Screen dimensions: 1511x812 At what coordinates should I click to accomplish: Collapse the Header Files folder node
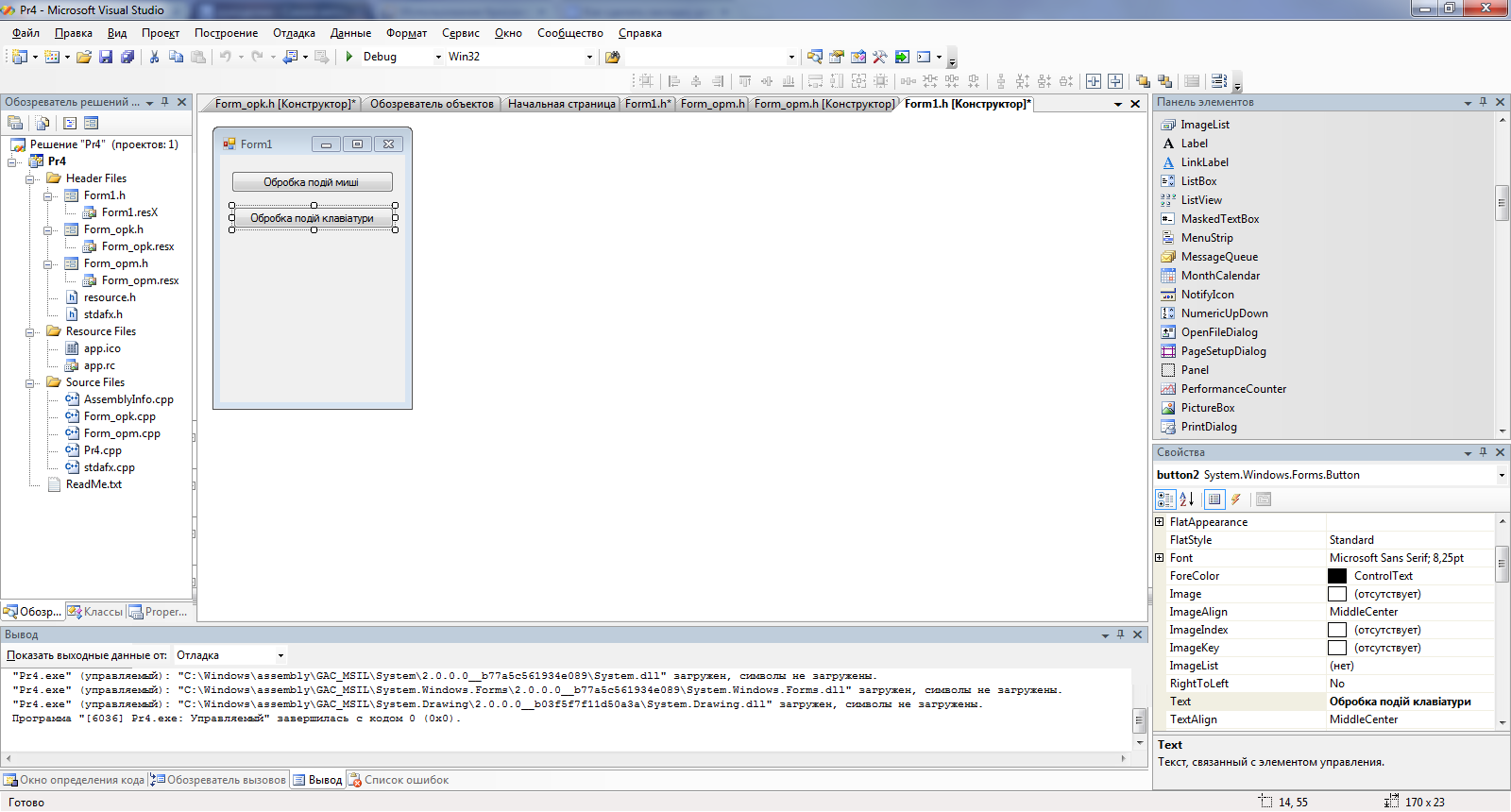[31, 178]
